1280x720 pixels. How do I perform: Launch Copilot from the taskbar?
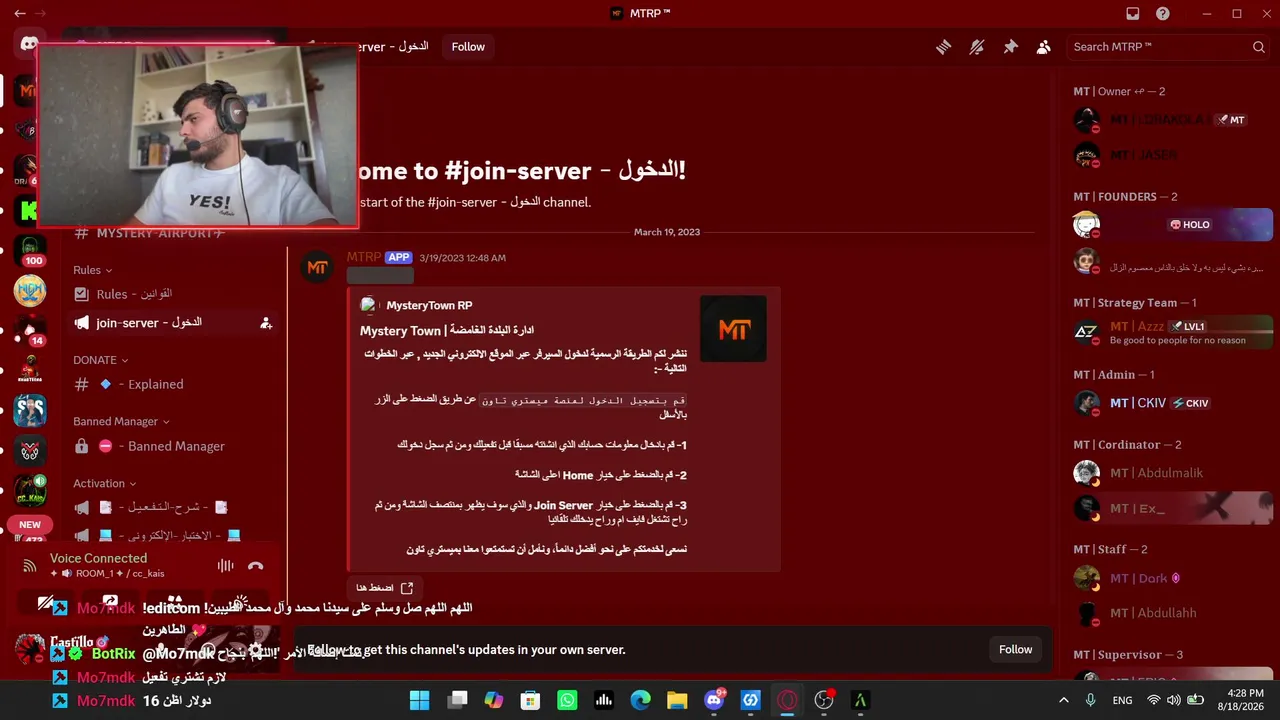[494, 700]
